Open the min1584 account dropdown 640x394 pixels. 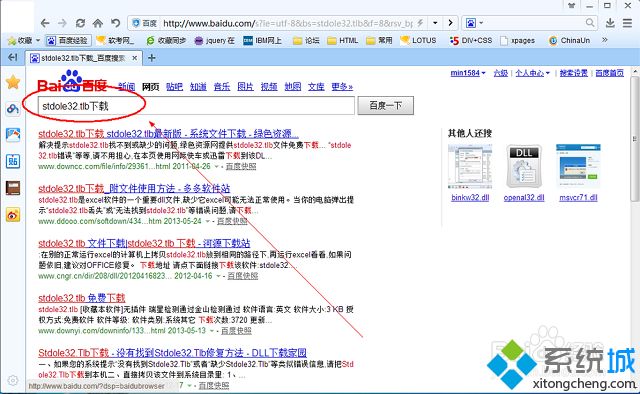468,73
